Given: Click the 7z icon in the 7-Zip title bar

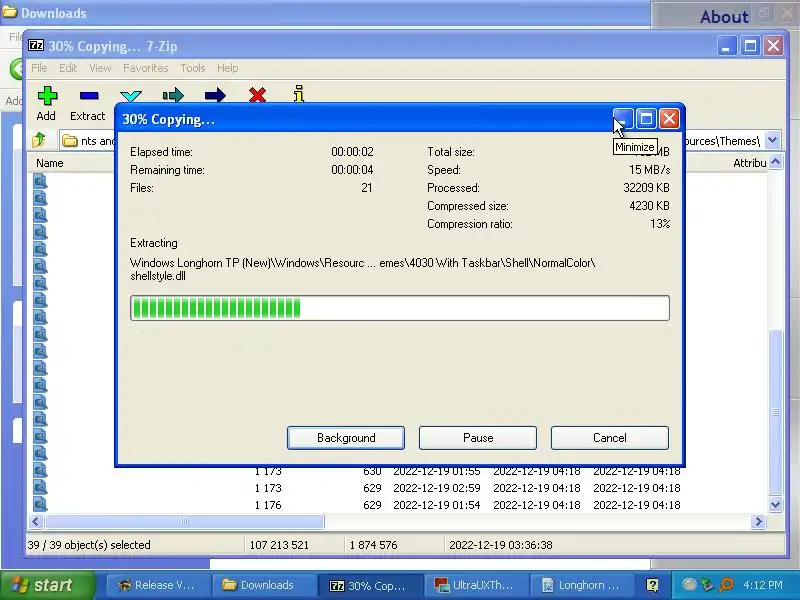Looking at the screenshot, I should [36, 45].
